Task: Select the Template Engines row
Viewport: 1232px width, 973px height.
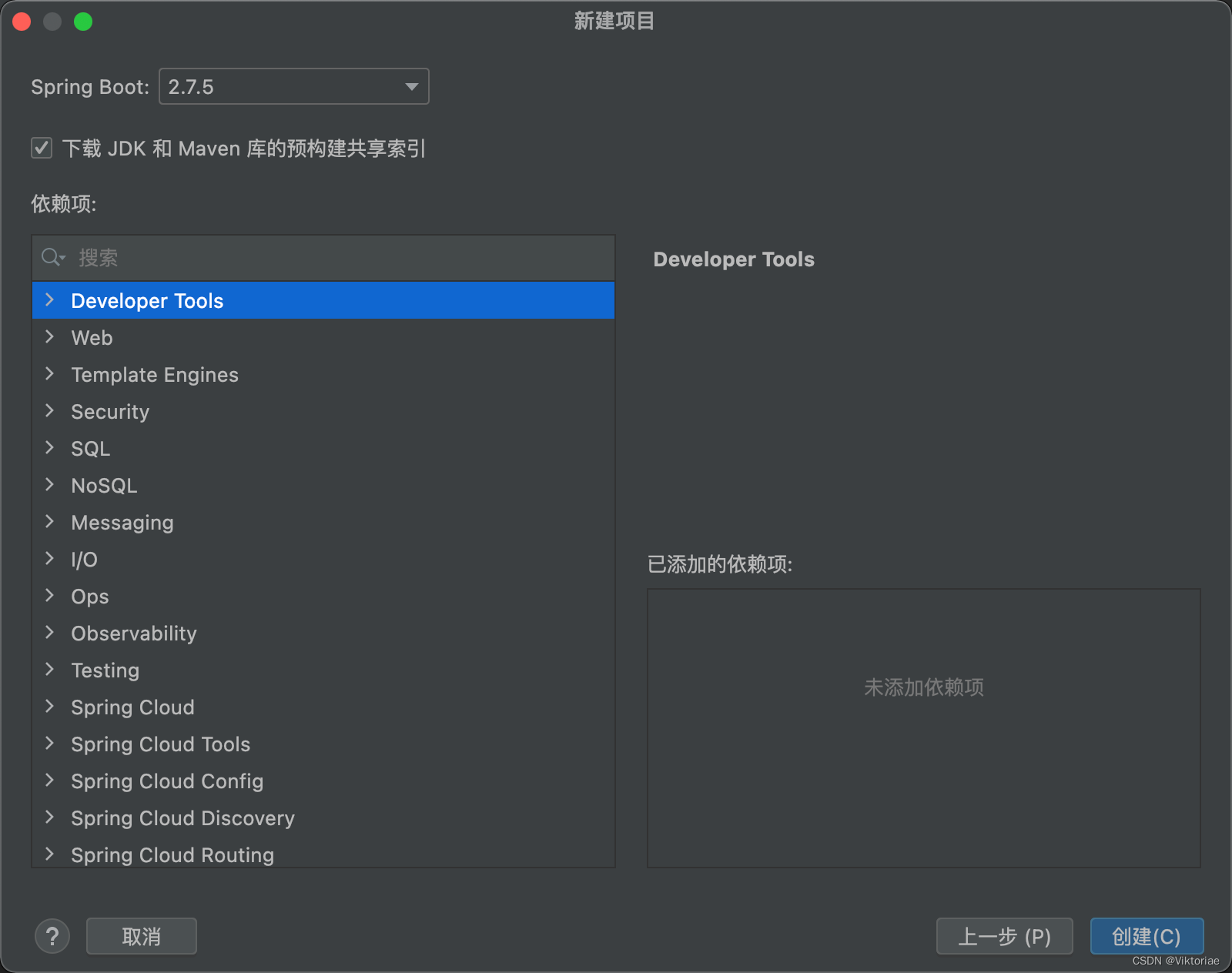Action: tap(323, 374)
